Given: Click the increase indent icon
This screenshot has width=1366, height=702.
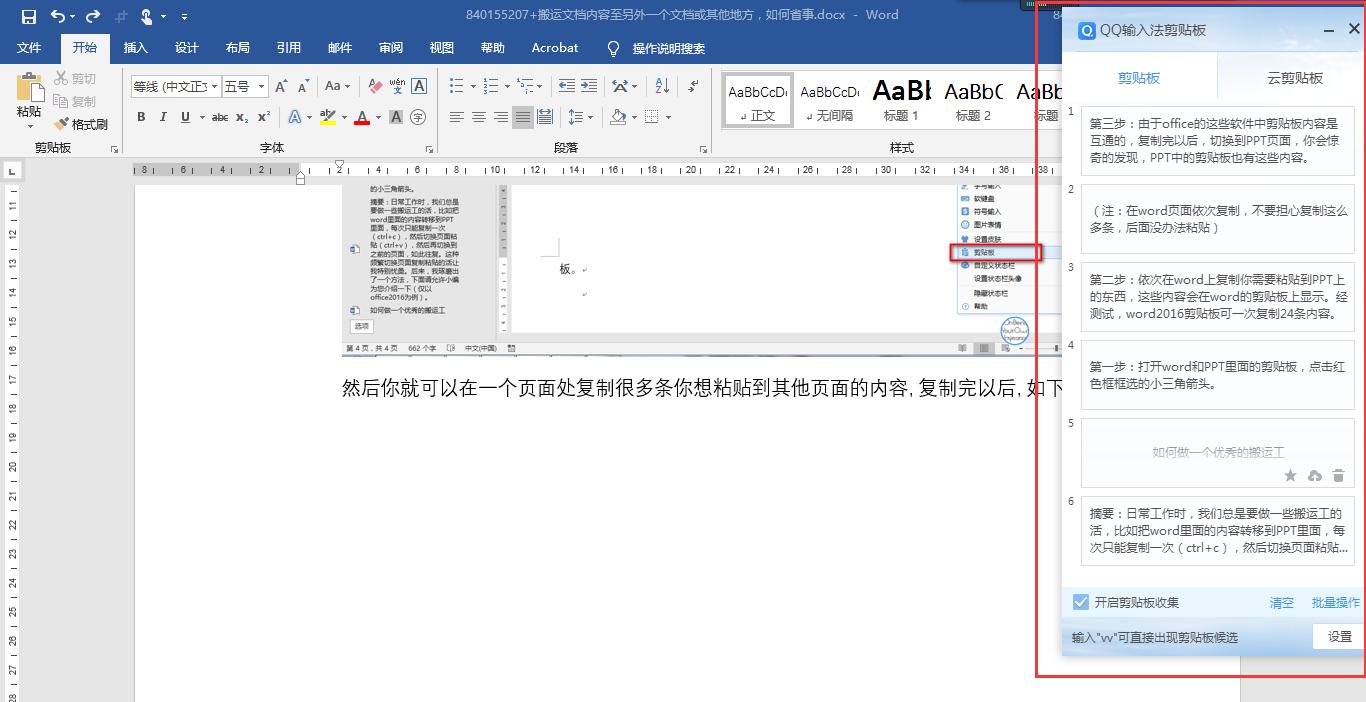Looking at the screenshot, I should pos(589,86).
